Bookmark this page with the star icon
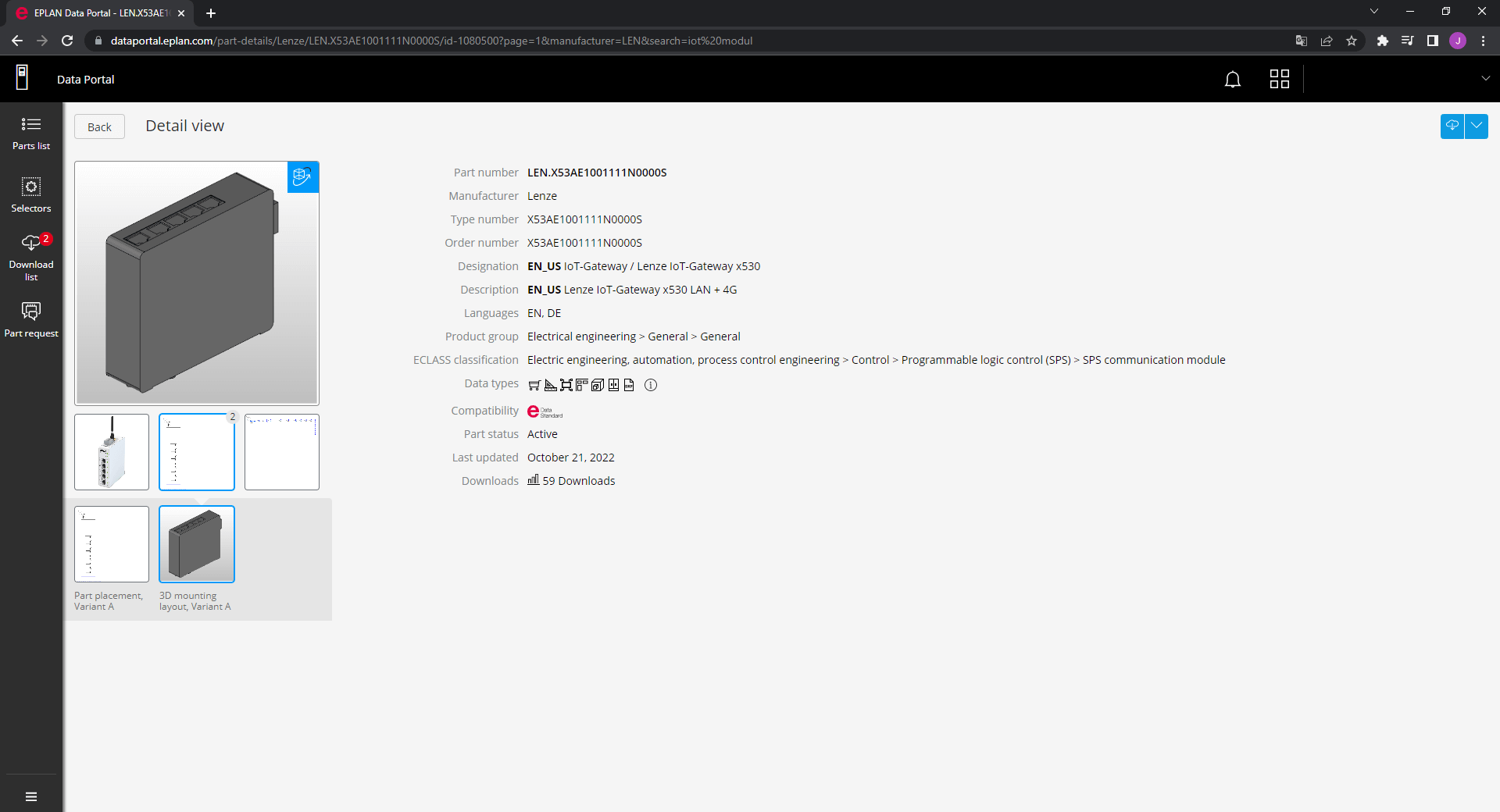1500x812 pixels. 1352,41
